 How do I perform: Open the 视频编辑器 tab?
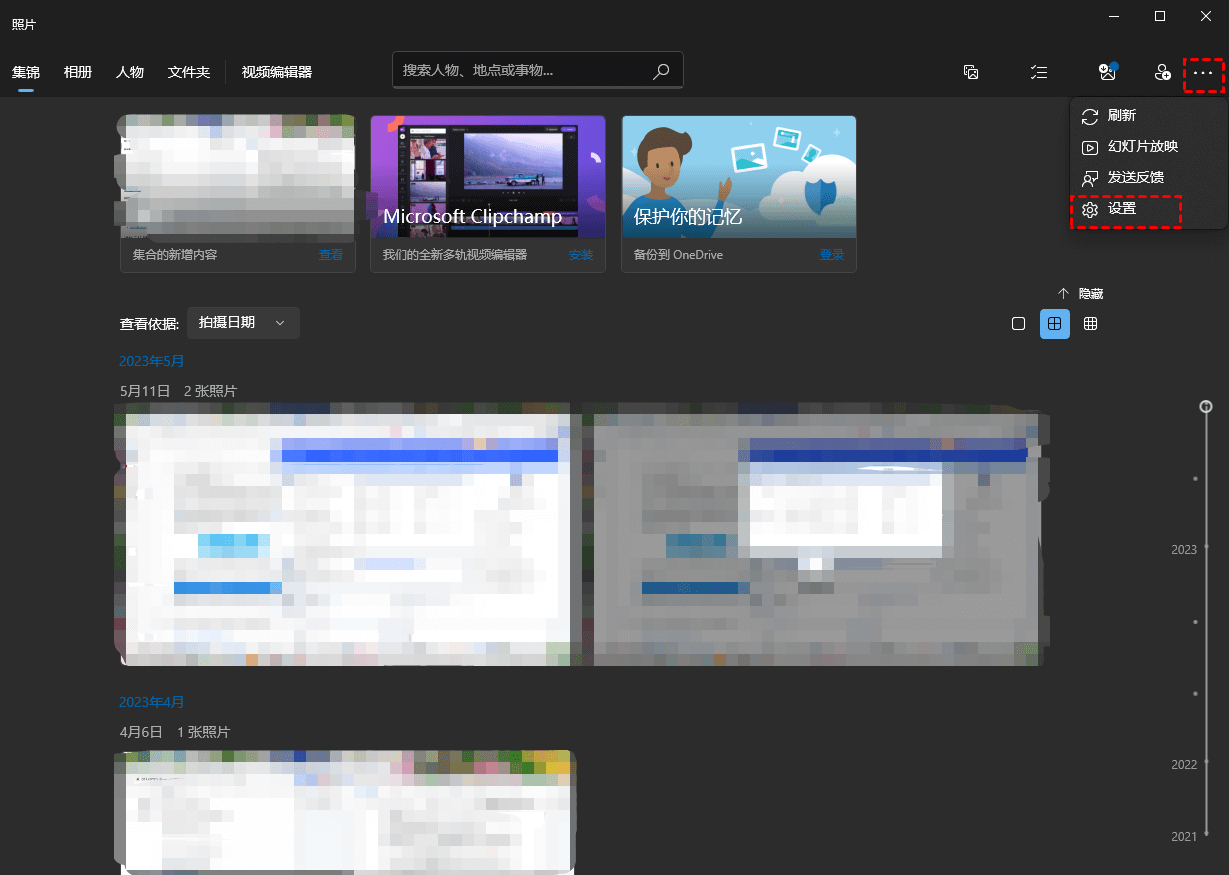(x=277, y=72)
